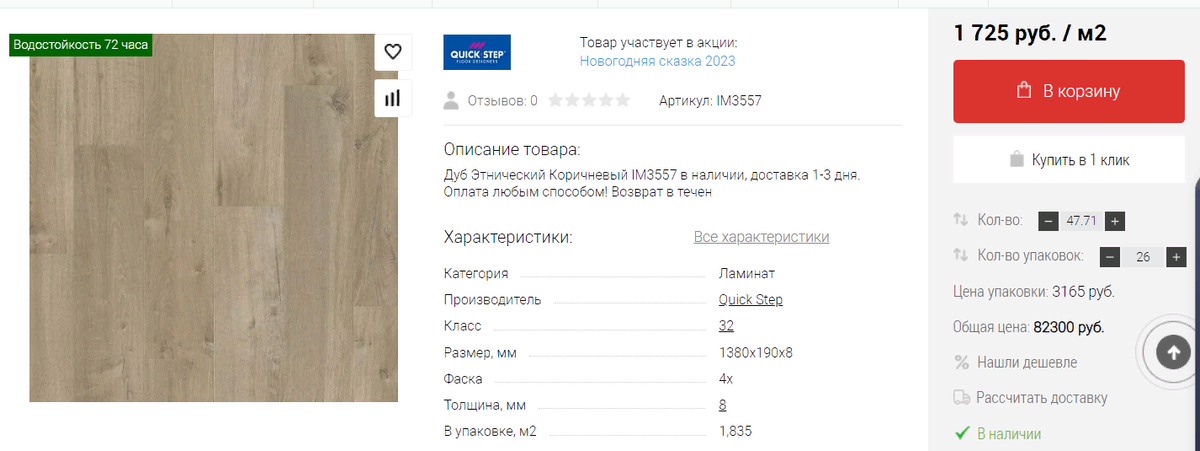Follow the Quick Step manufacturer link
Viewport: 1200px width, 451px height.
[750, 299]
